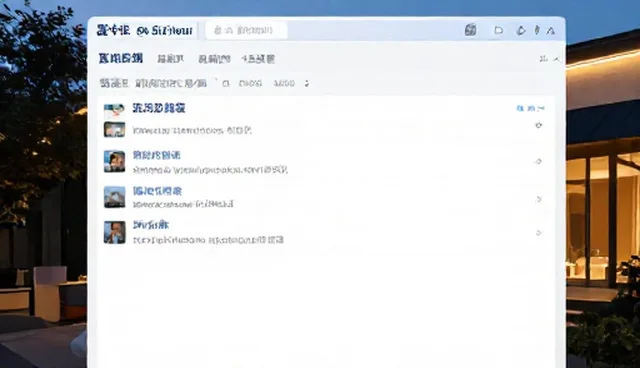Image resolution: width=640 pixels, height=368 pixels.
Task: Open the man's face thumbnail in the last entry
Action: tap(114, 232)
